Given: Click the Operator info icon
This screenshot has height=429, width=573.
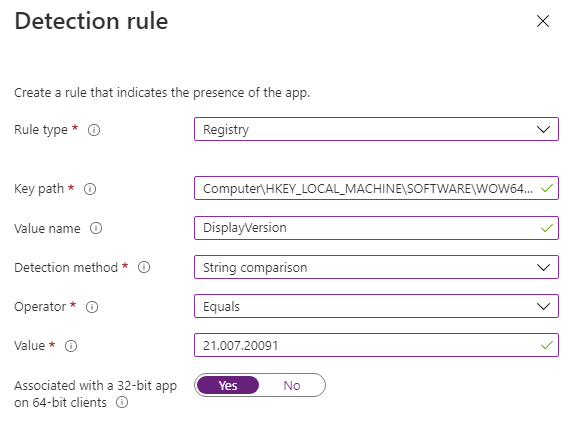Looking at the screenshot, I should [92, 307].
